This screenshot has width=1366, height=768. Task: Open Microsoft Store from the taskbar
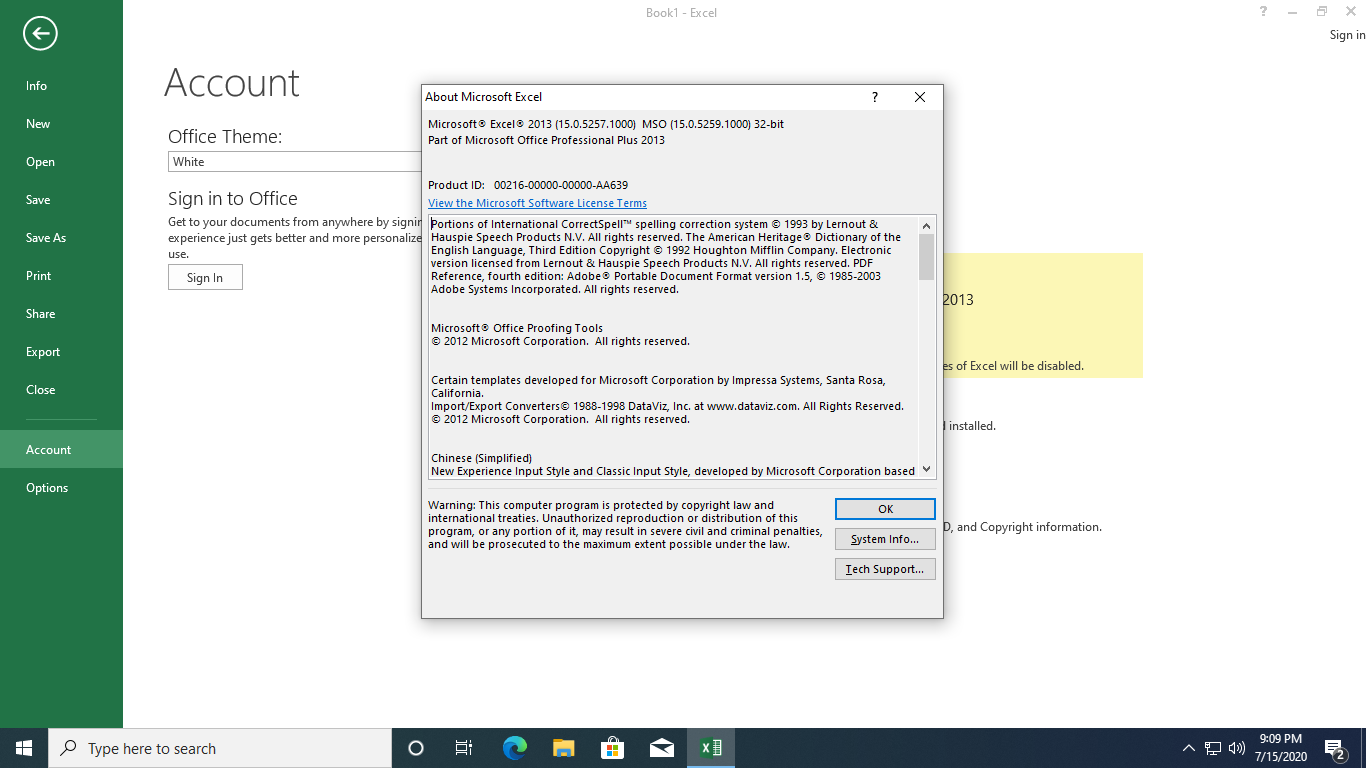click(612, 748)
